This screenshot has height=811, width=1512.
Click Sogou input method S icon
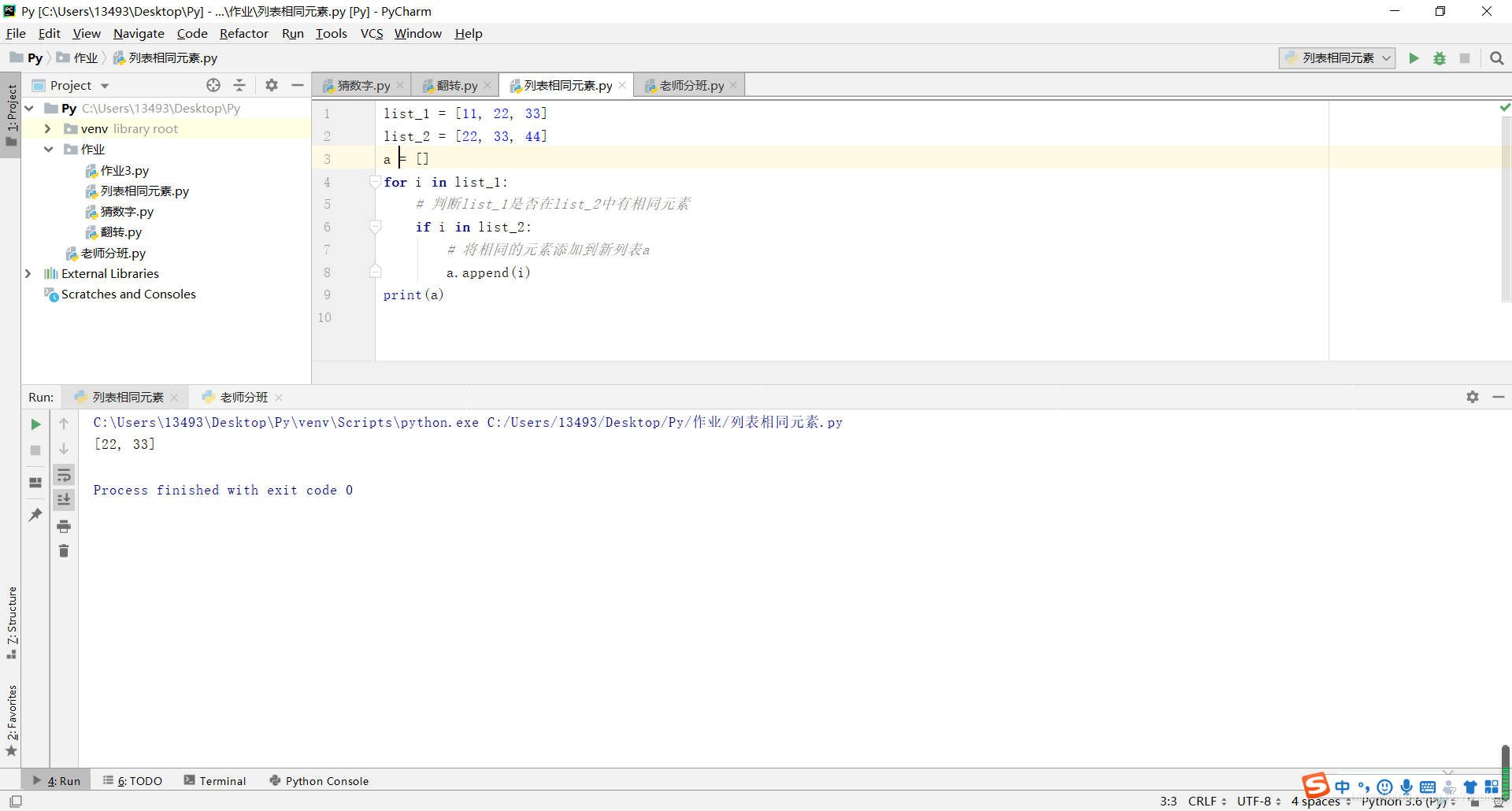click(x=1316, y=785)
